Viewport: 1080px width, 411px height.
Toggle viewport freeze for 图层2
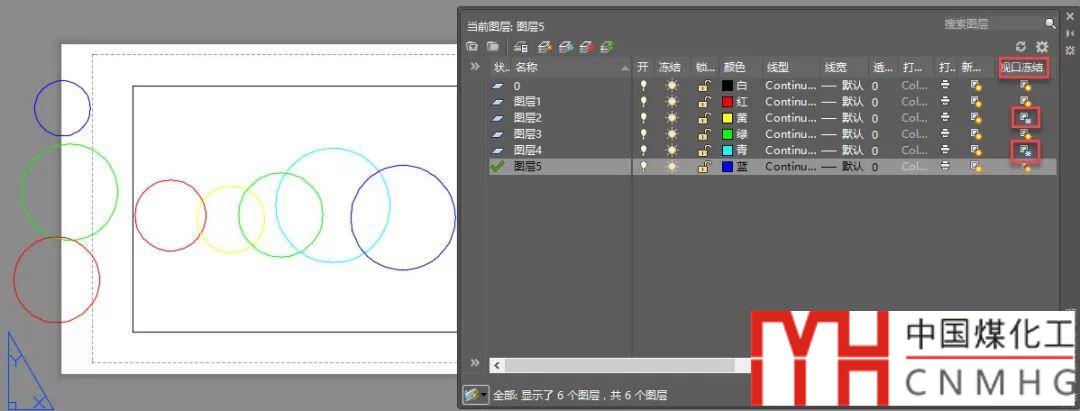tap(1024, 118)
